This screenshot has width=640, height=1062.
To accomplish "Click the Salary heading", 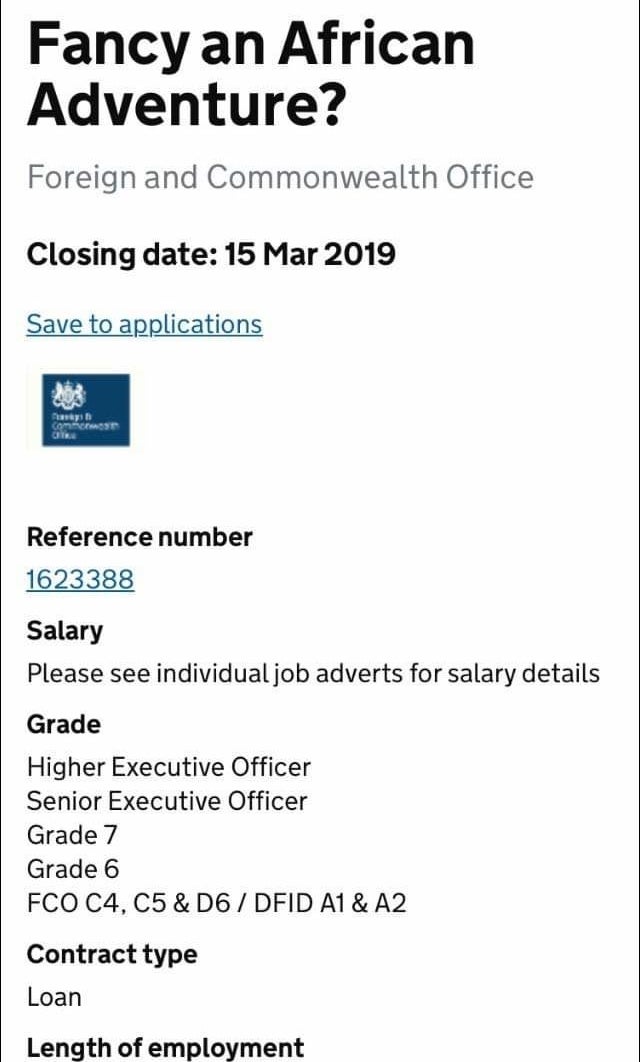I will pyautogui.click(x=65, y=631).
